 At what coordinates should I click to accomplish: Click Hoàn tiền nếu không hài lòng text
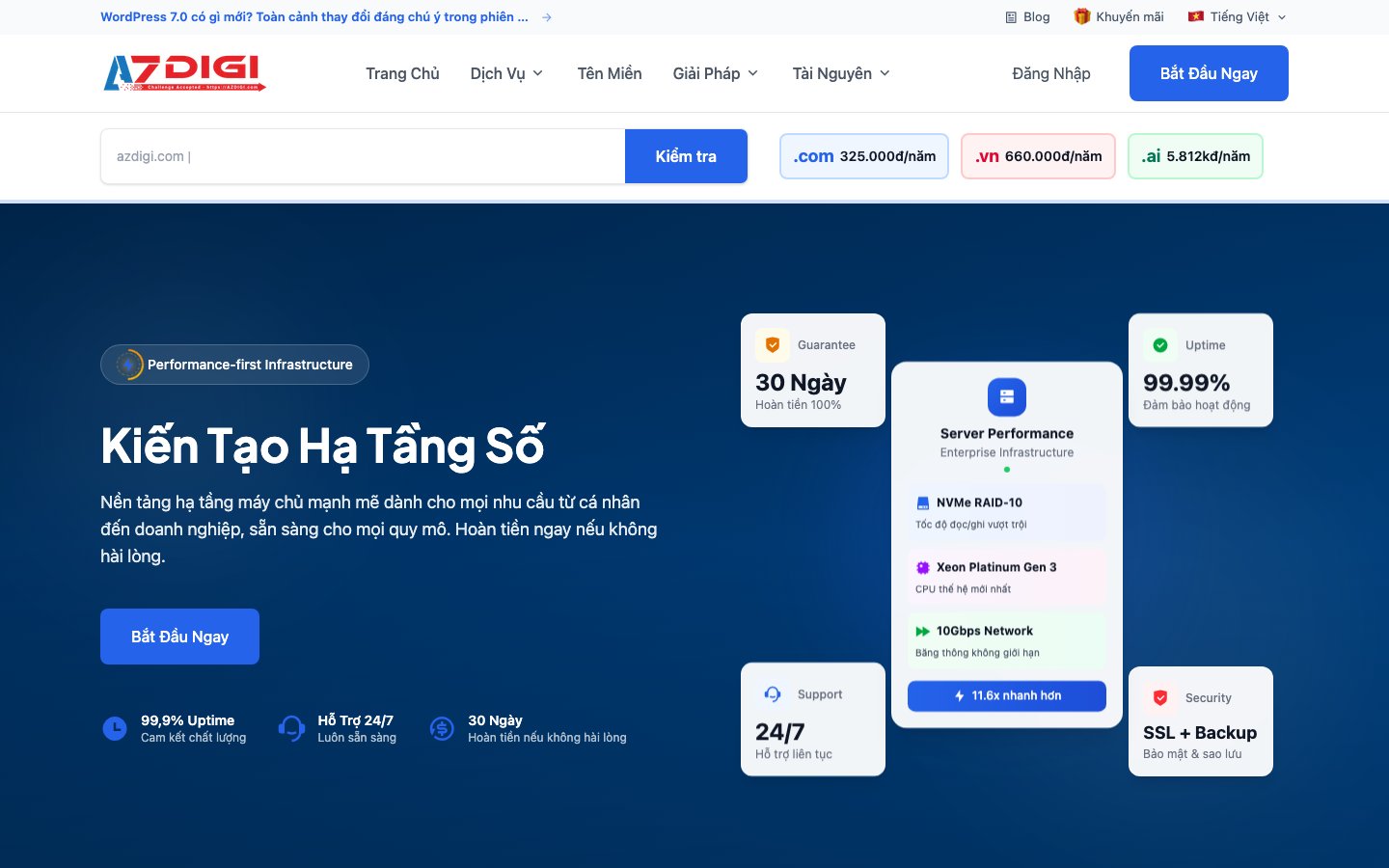[547, 738]
